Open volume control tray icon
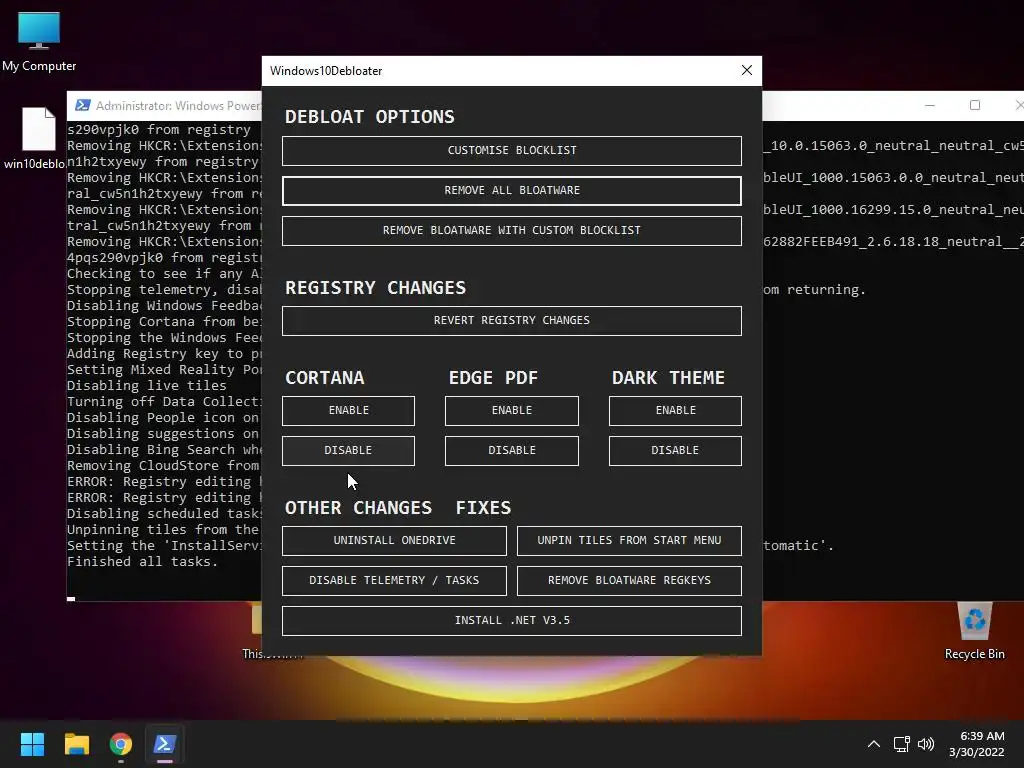 point(926,744)
